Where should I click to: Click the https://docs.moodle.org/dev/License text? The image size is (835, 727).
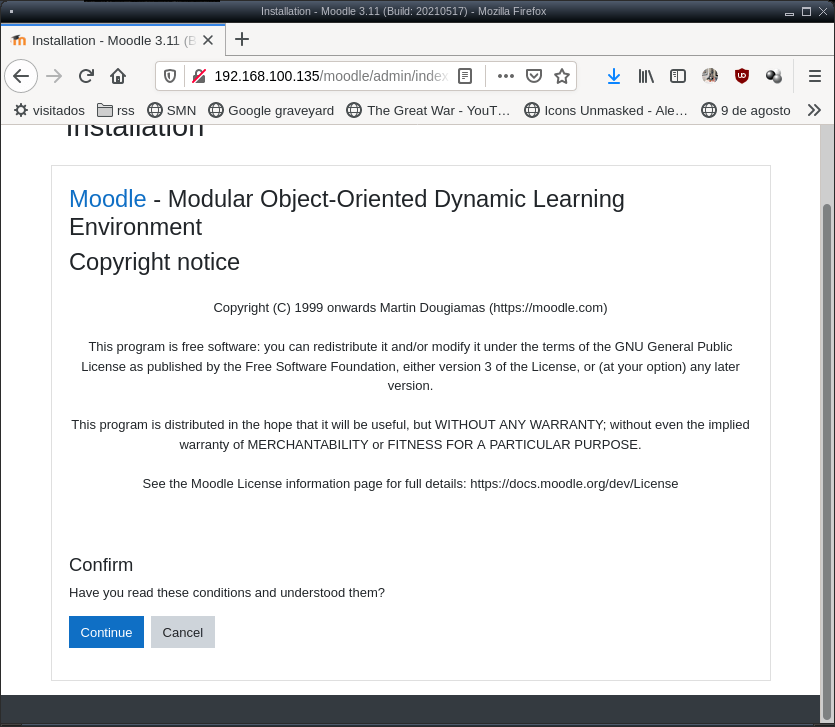click(x=574, y=484)
